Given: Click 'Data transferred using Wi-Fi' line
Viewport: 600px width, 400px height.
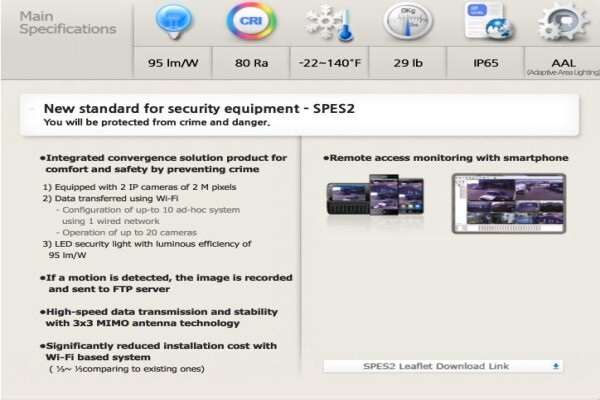Looking at the screenshot, I should click(x=111, y=199).
